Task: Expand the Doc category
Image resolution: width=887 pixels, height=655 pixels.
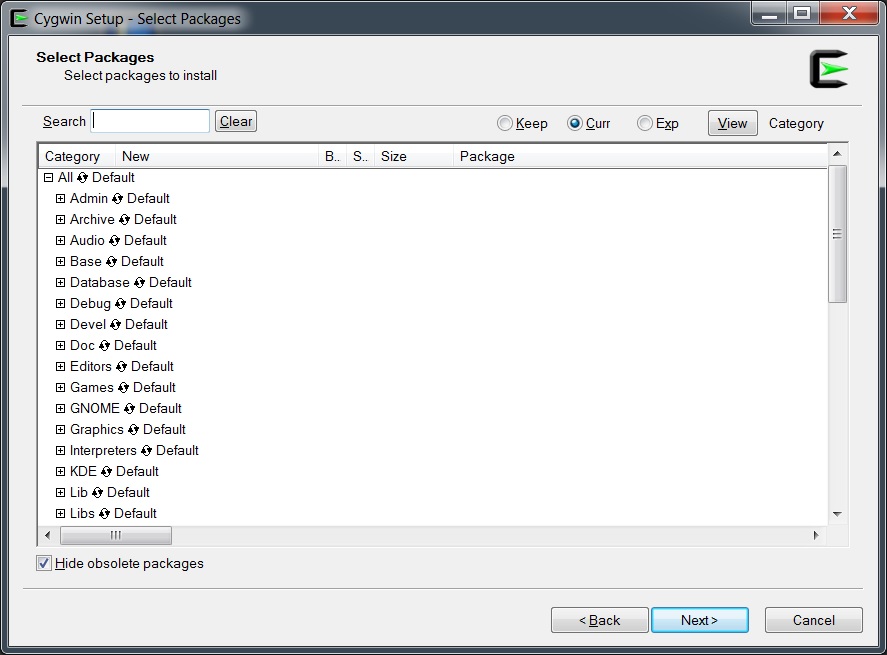Action: point(61,346)
